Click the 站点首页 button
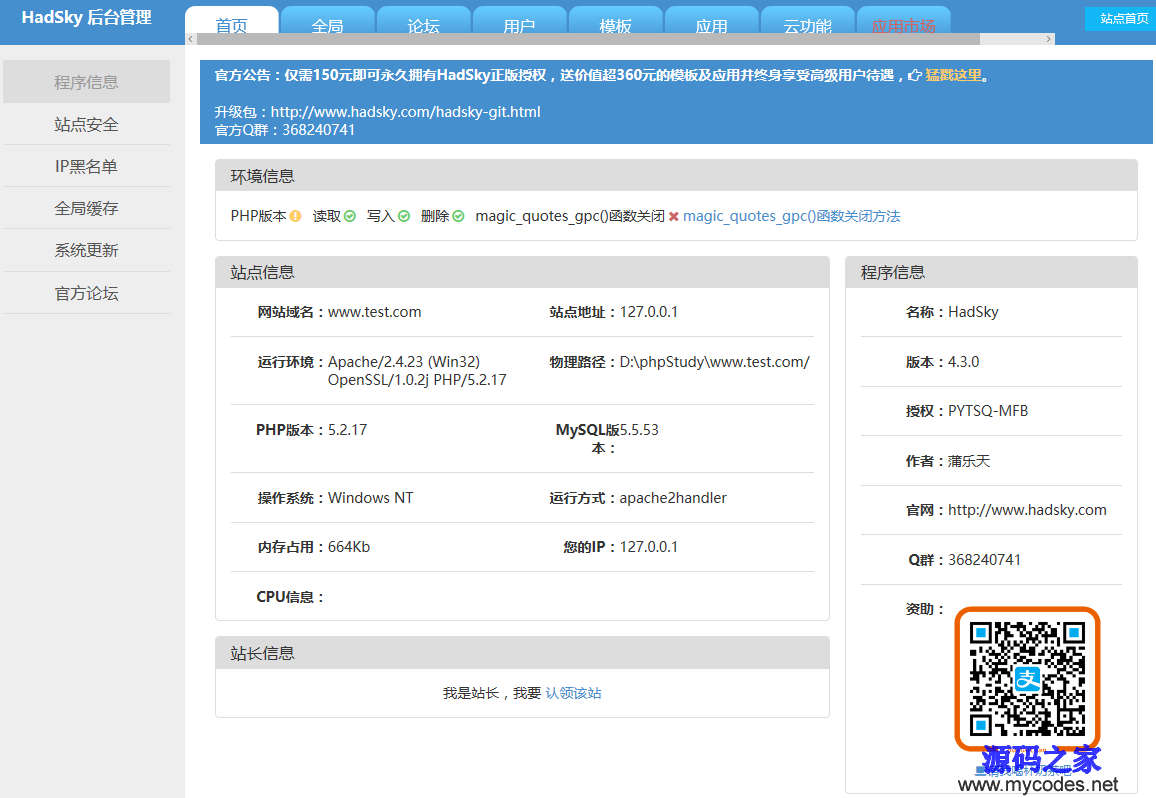 coord(1123,18)
